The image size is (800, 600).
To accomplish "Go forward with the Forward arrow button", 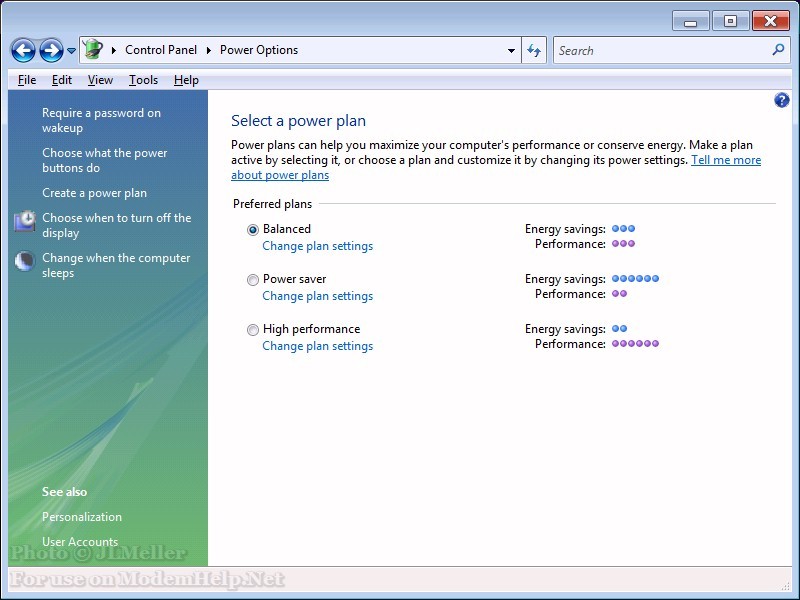I will 52,51.
